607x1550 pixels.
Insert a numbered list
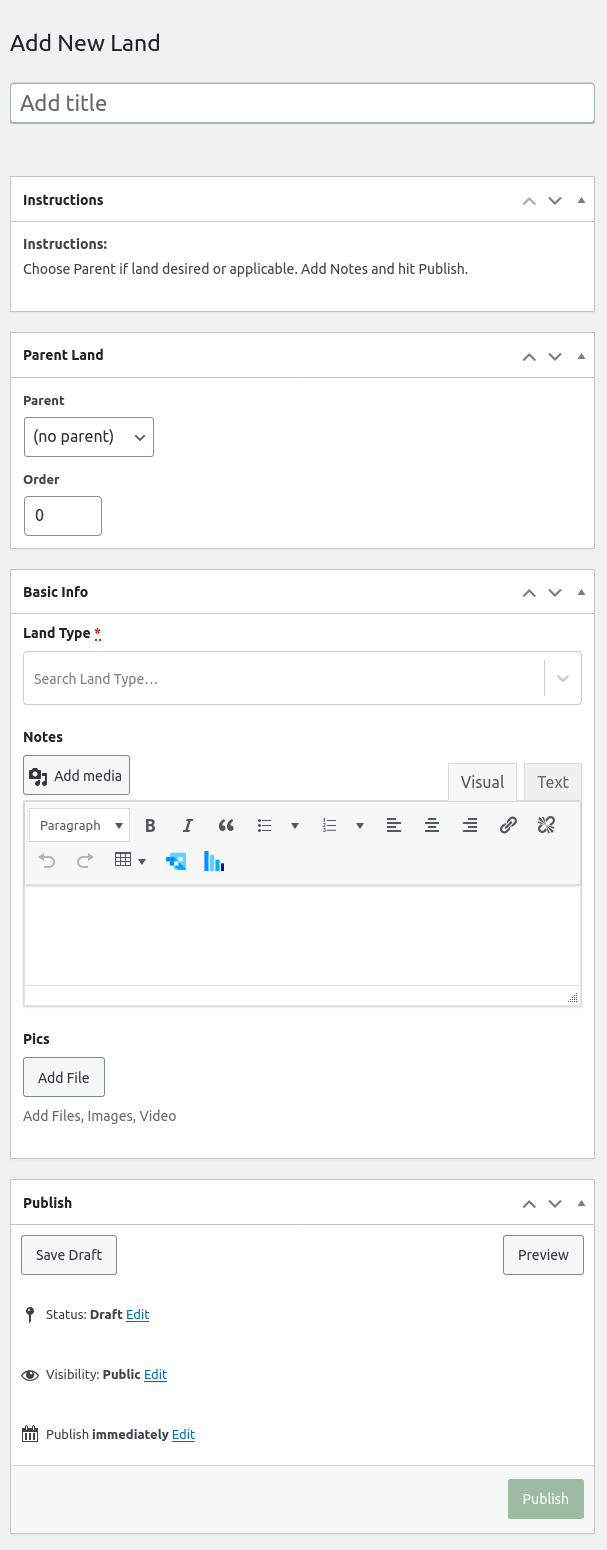330,825
